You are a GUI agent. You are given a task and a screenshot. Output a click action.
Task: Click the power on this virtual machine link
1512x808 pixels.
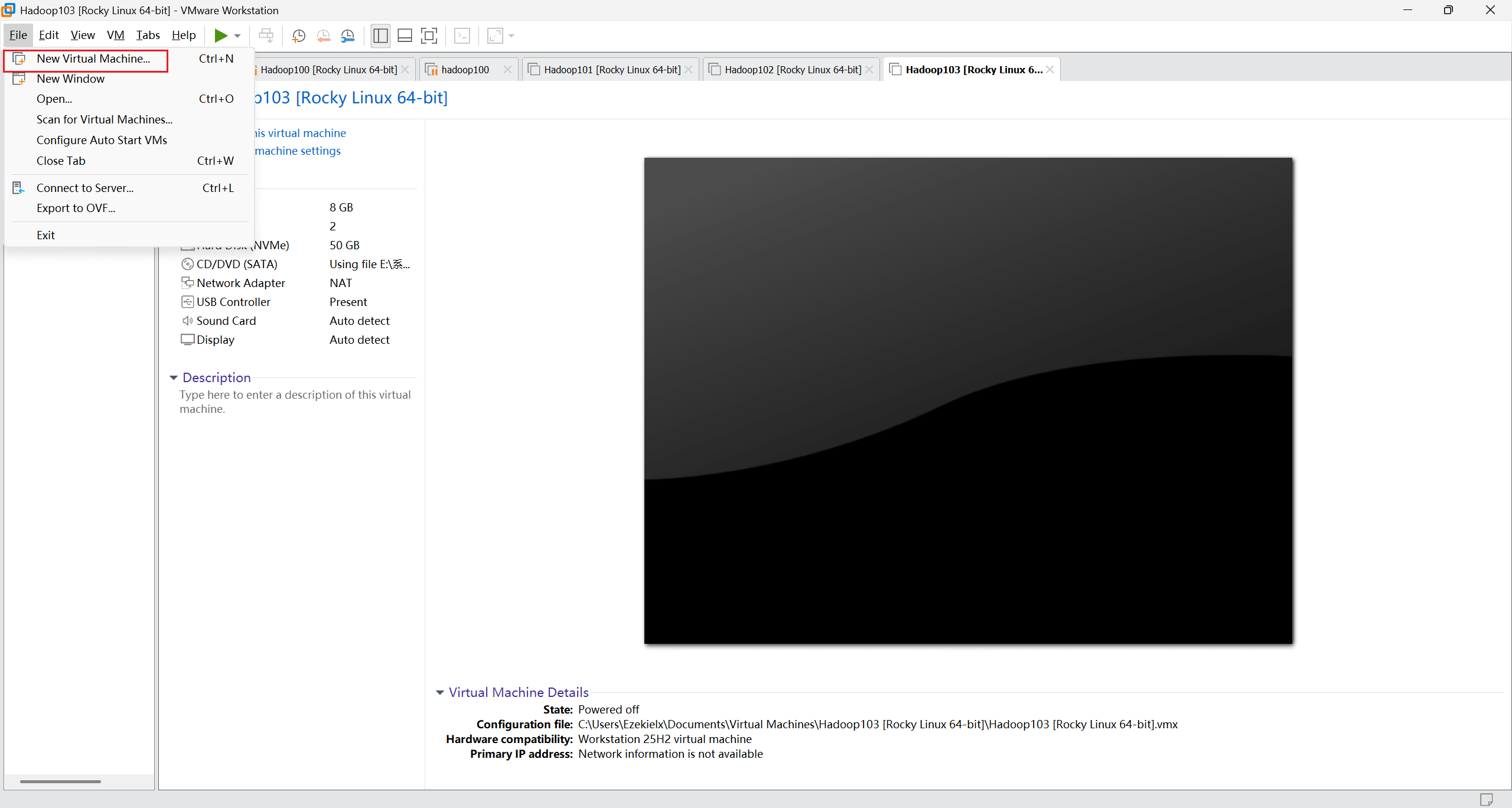tap(301, 133)
